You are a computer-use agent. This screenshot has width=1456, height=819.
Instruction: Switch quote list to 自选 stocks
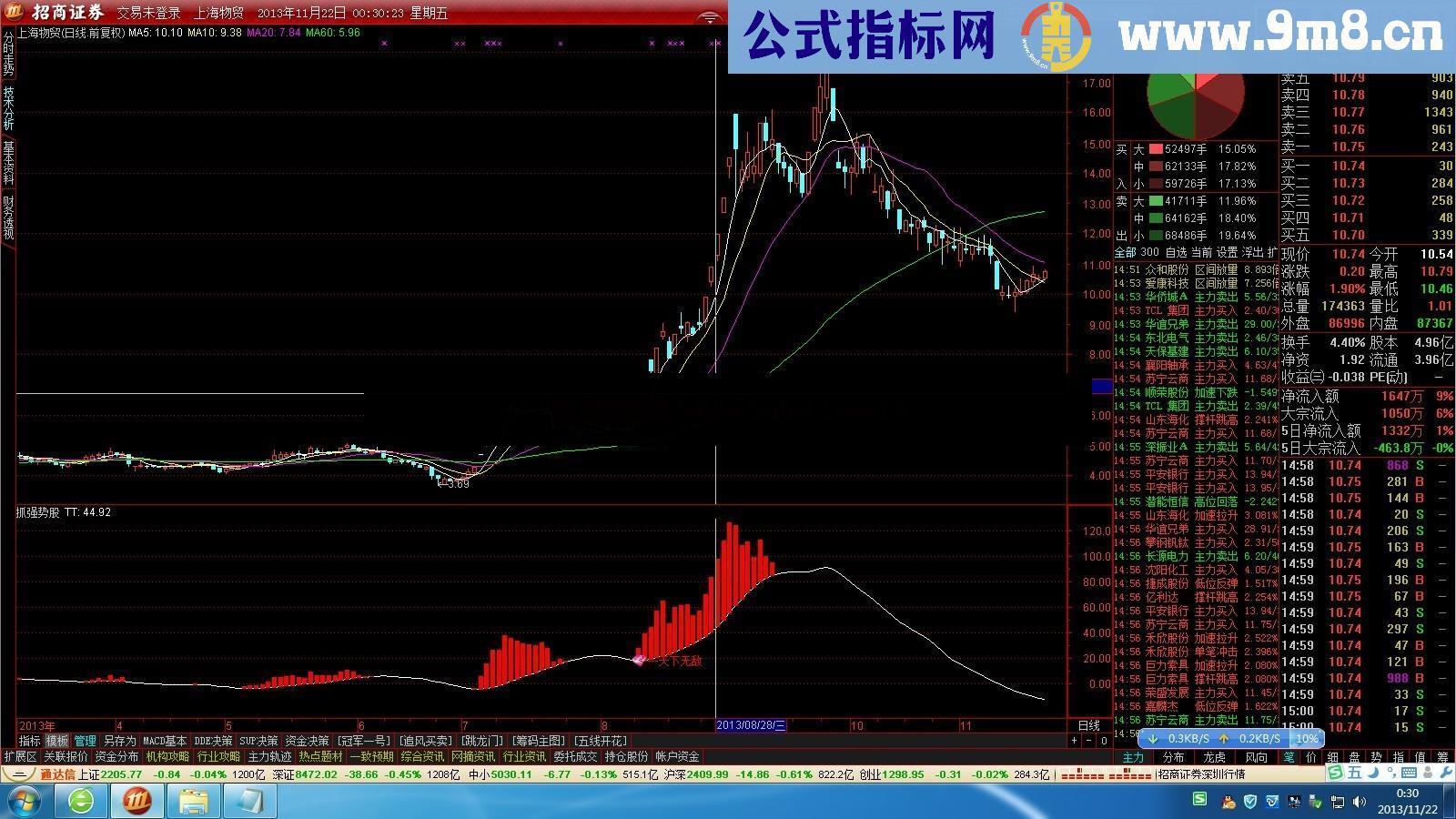tap(1177, 252)
